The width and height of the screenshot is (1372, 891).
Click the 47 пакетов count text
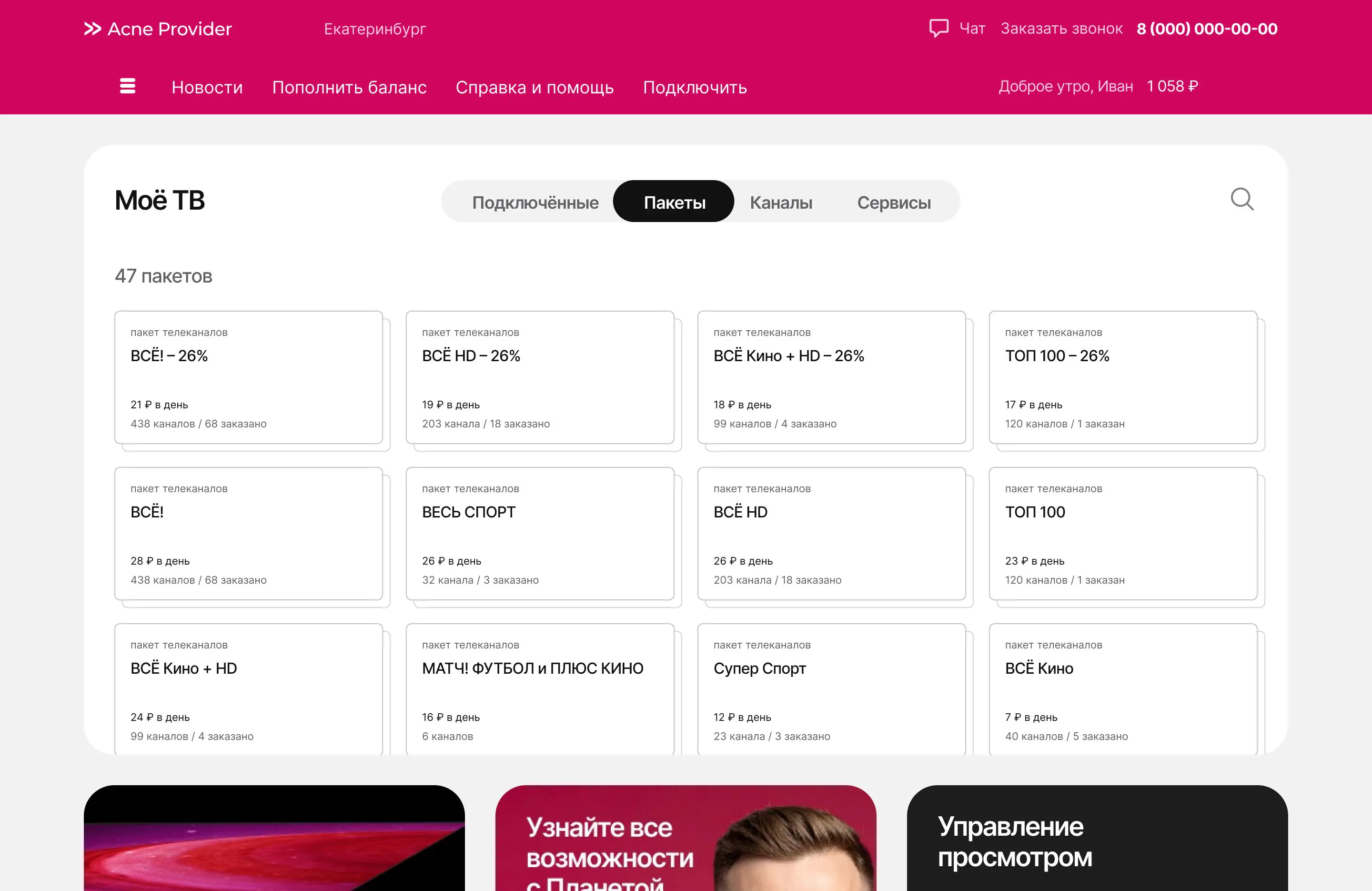tap(163, 276)
